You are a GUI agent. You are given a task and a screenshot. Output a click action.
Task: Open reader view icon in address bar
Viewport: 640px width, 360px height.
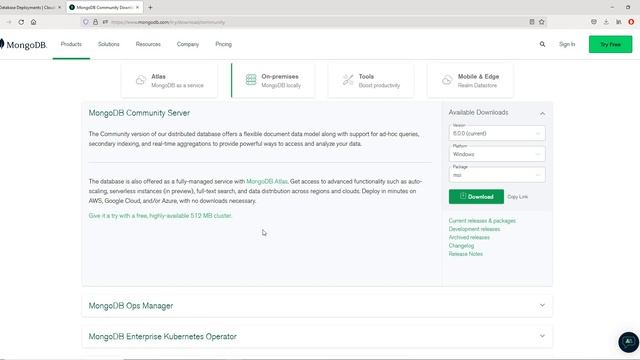(532, 22)
